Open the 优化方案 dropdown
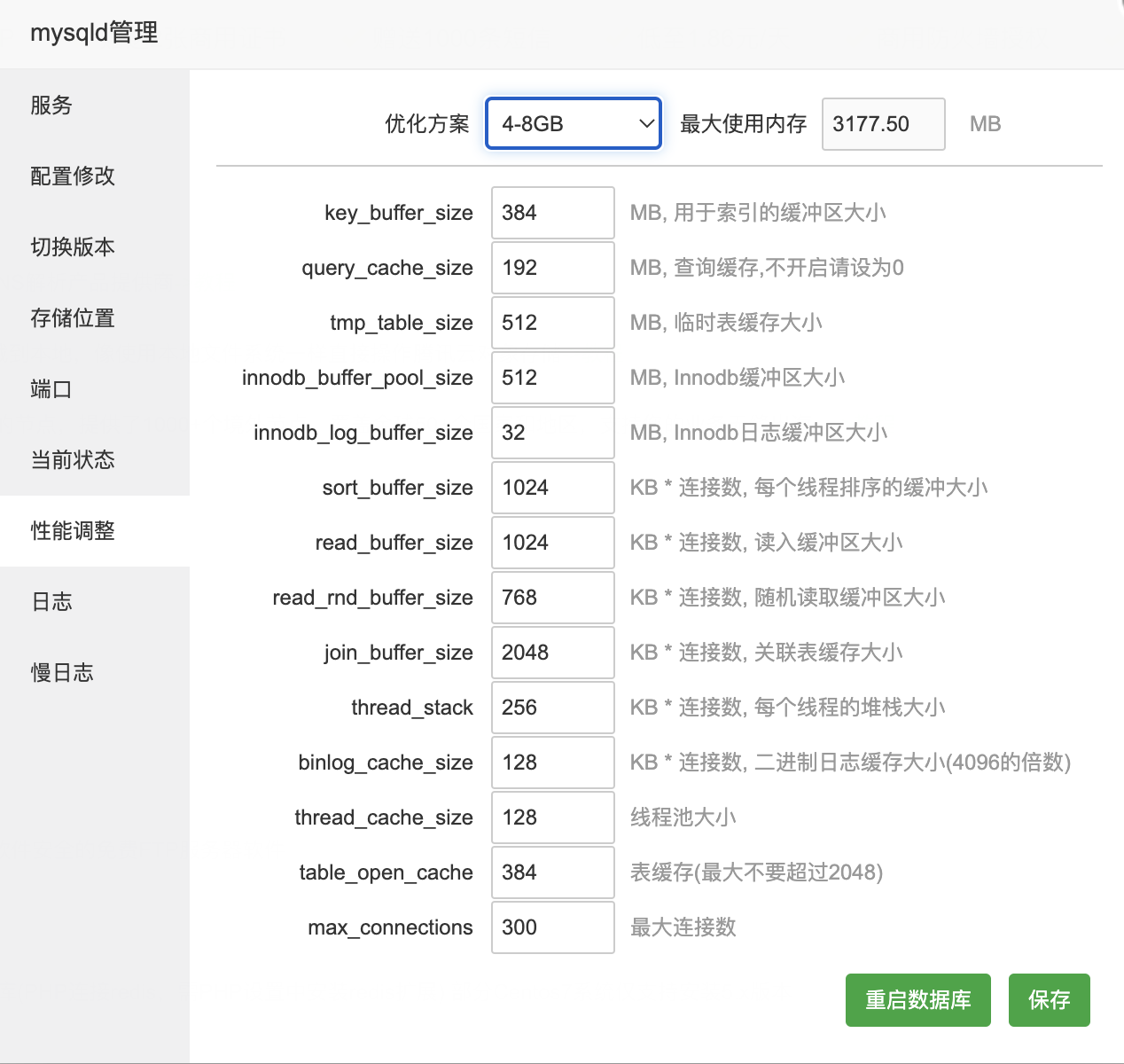Image resolution: width=1124 pixels, height=1064 pixels. (x=573, y=123)
